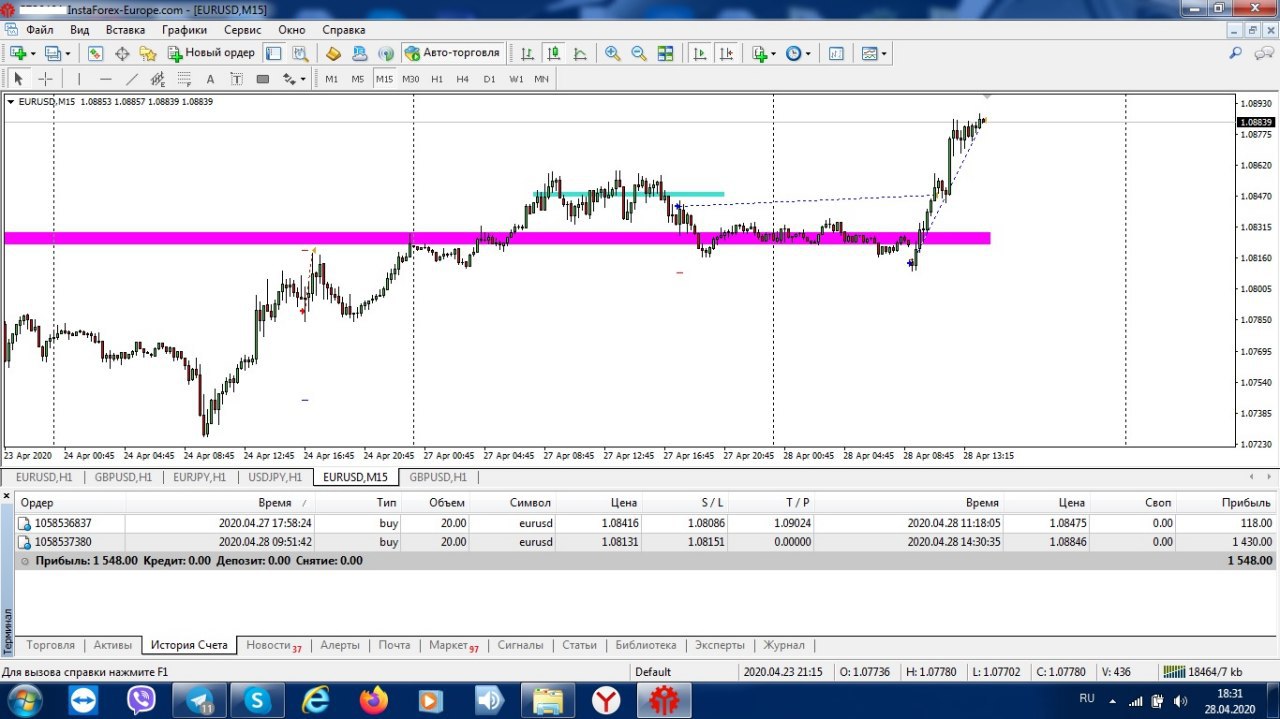The width and height of the screenshot is (1280, 719).
Task: Toggle the Market Watch window icon
Action: (96, 53)
